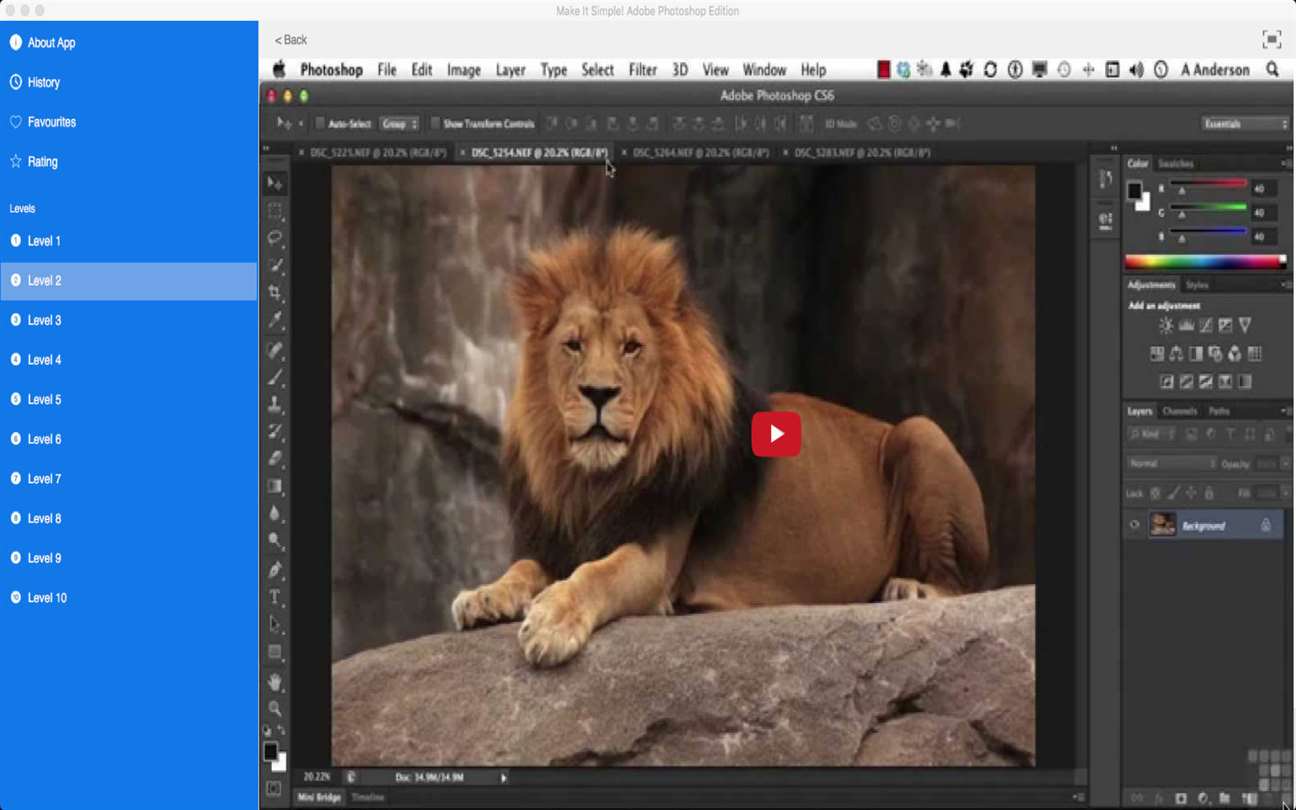Expand the Essentials workspace dropdown
The image size is (1296, 810).
point(1245,124)
